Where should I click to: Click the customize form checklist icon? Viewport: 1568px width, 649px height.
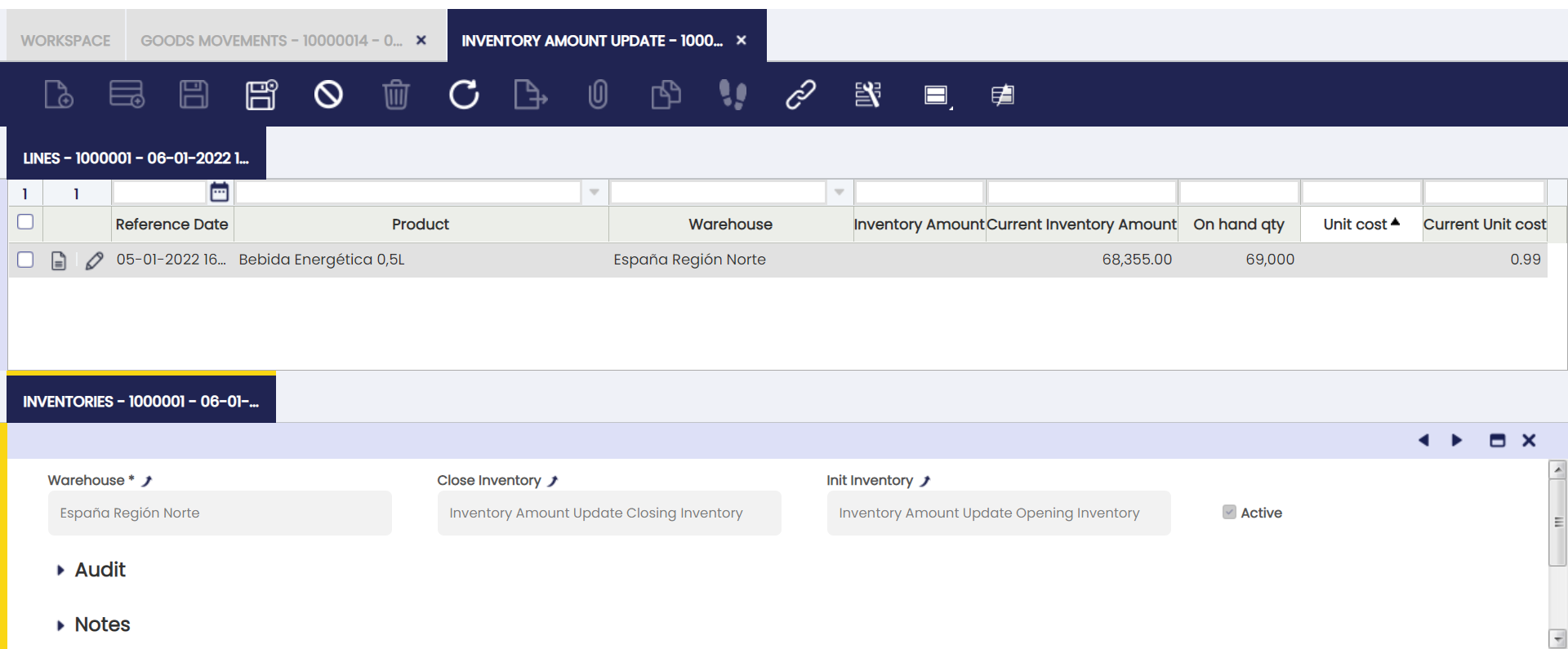click(x=867, y=95)
